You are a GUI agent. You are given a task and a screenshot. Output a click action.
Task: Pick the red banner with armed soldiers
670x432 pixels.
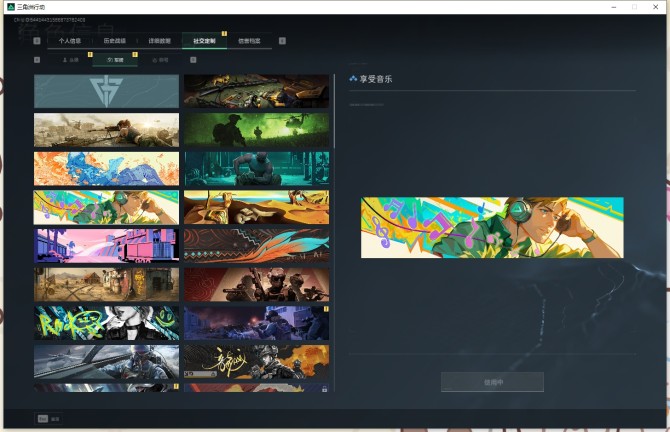click(256, 285)
